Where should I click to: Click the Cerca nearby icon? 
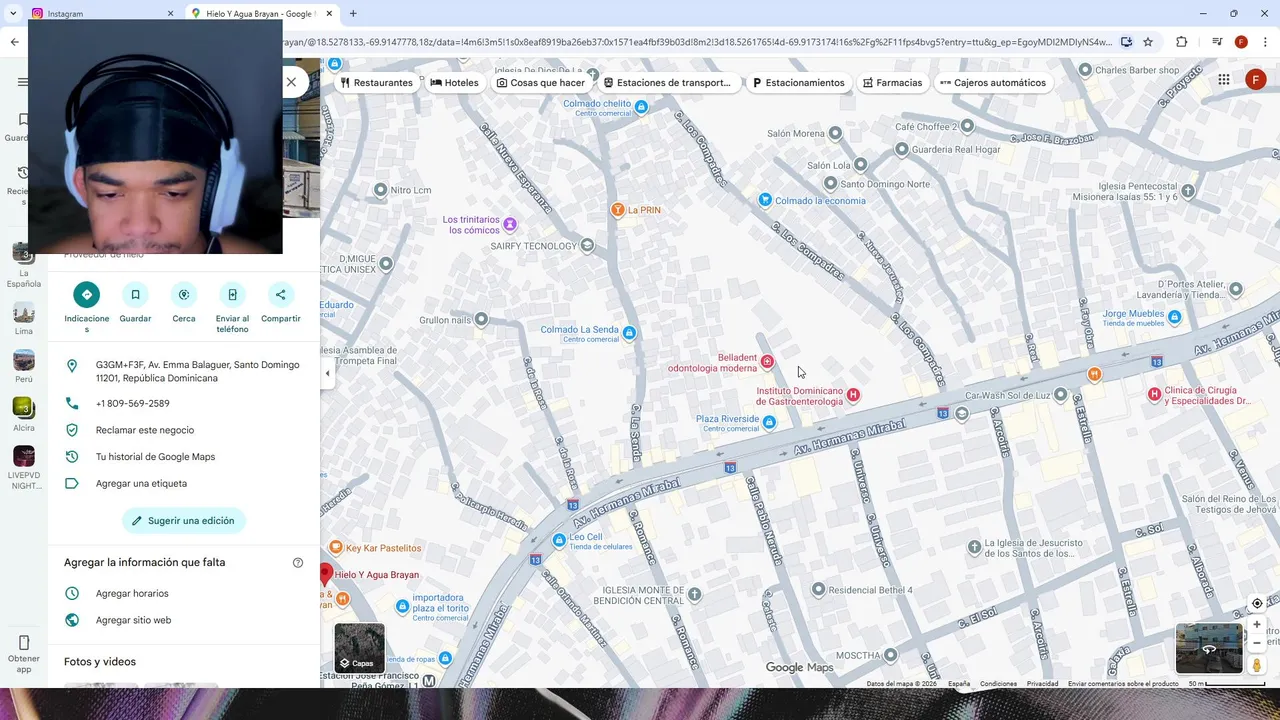point(184,295)
